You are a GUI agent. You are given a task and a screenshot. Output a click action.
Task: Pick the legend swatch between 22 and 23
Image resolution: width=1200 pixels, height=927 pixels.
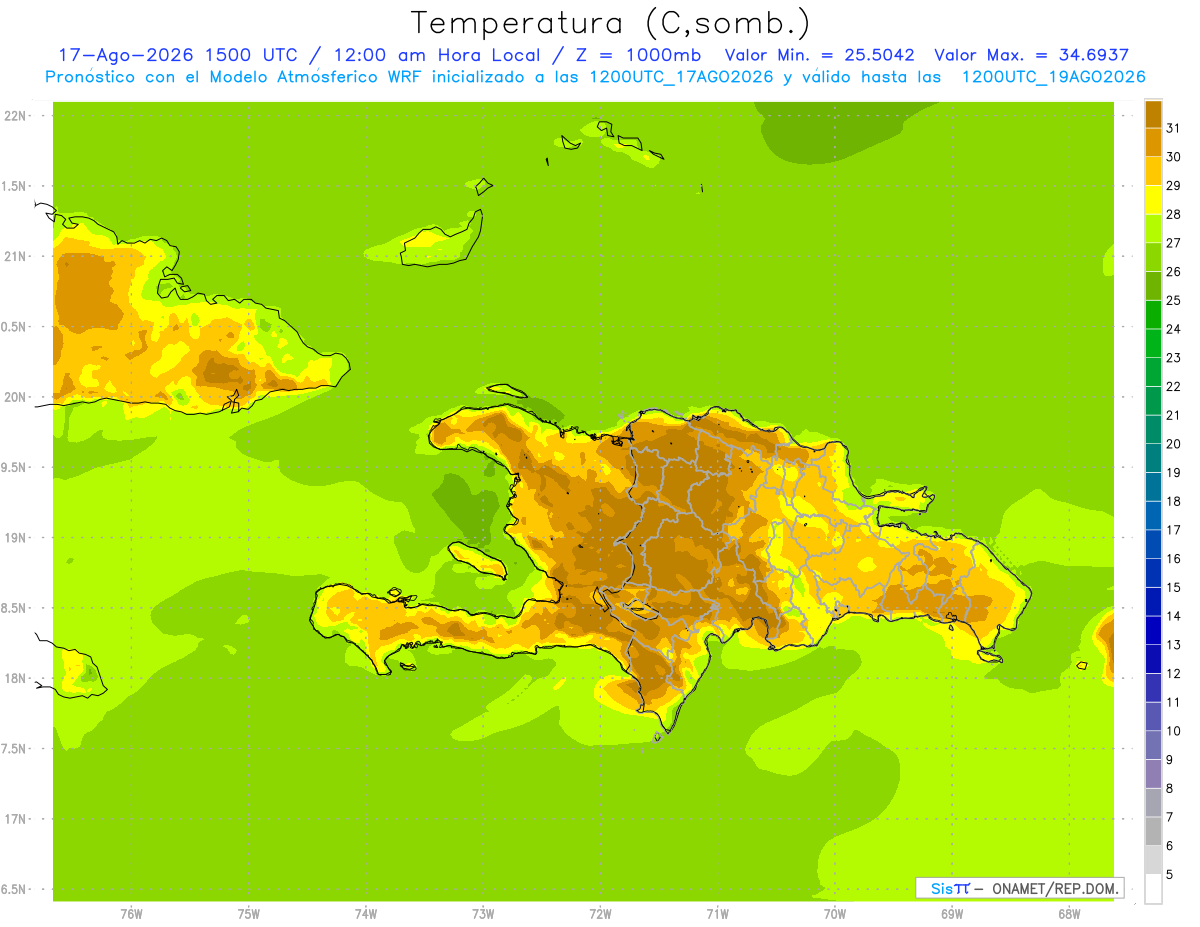pyautogui.click(x=1153, y=372)
